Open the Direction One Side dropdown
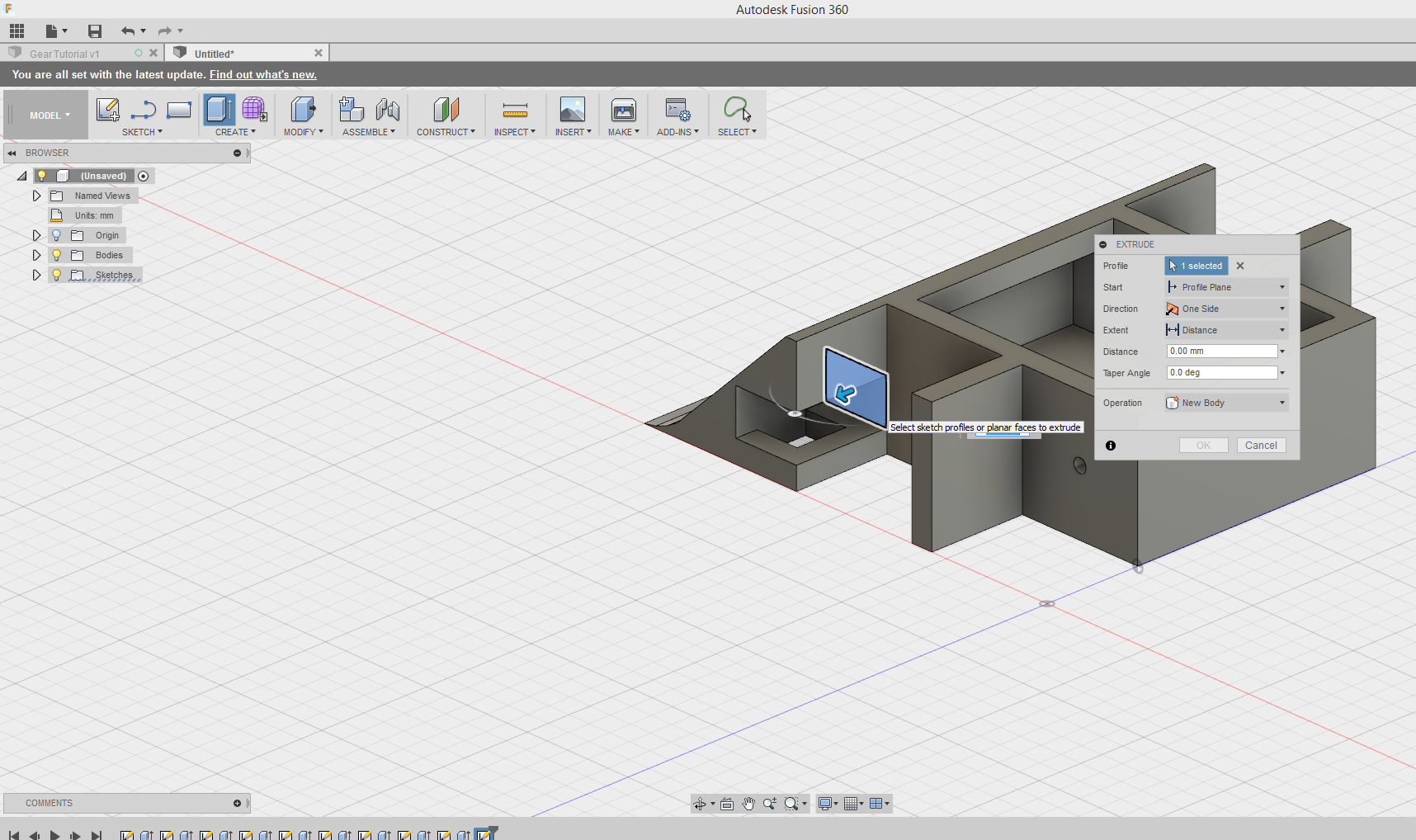Viewport: 1416px width, 840px height. [1226, 309]
